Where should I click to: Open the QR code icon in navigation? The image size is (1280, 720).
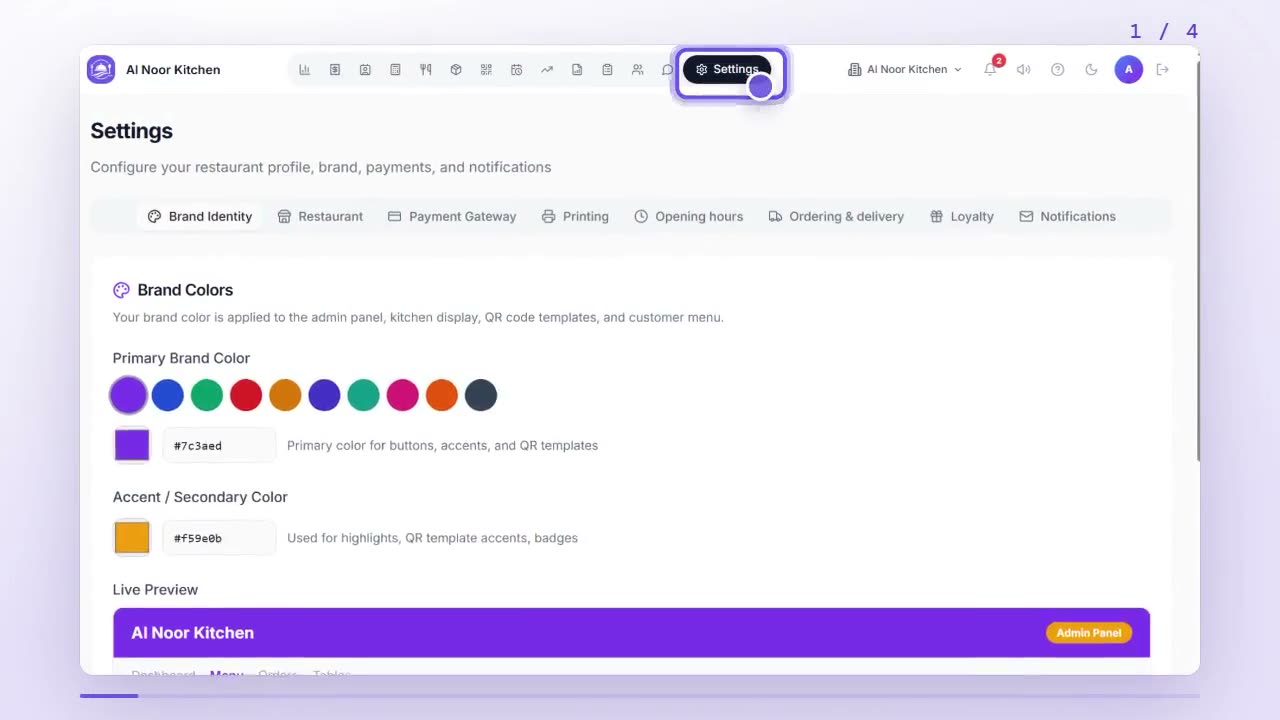click(x=486, y=70)
